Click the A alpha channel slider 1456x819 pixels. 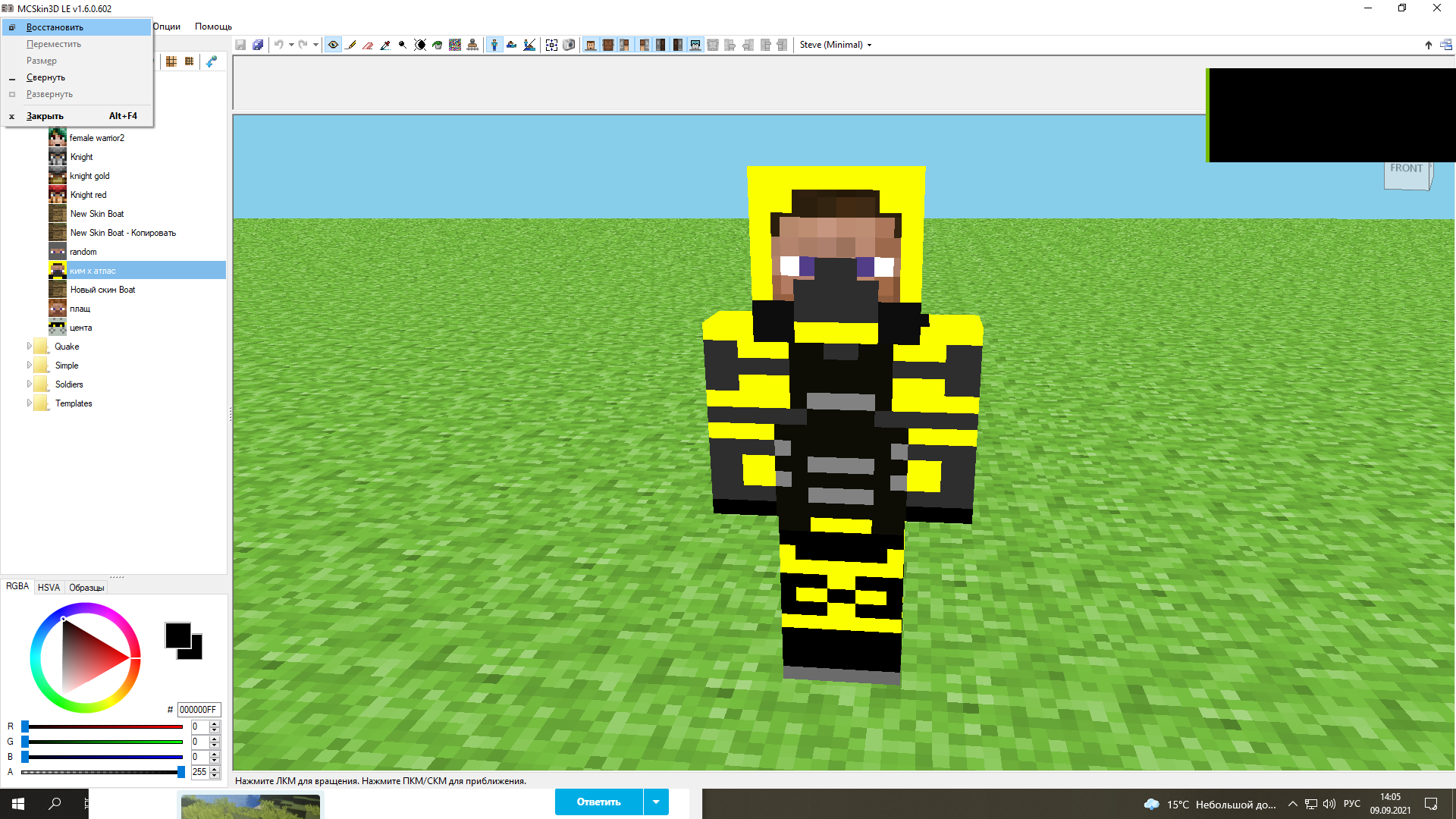102,772
